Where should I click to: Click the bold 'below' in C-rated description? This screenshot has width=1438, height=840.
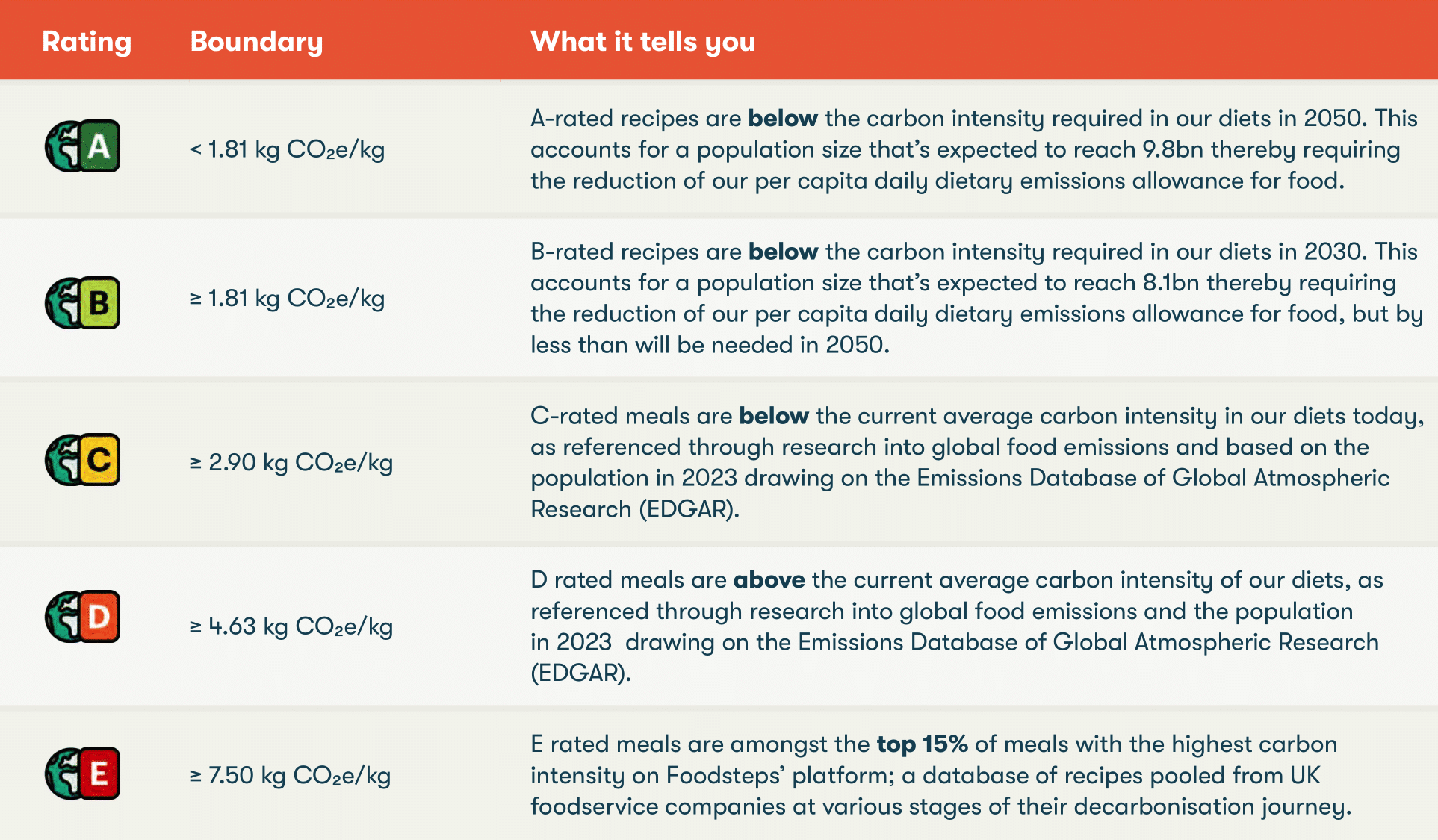(774, 416)
